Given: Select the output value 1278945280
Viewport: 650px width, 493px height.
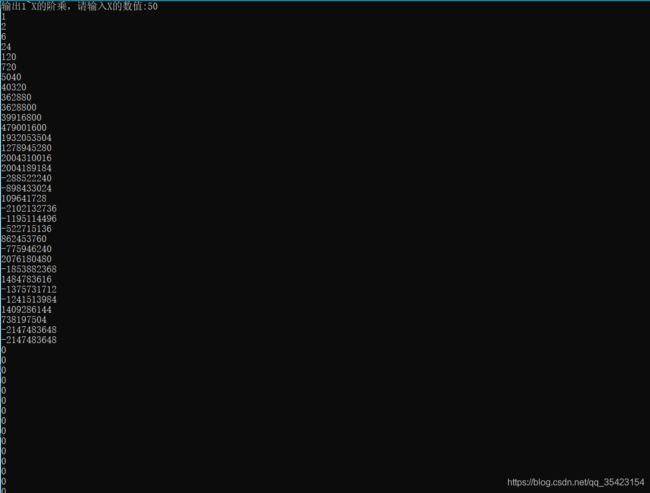Looking at the screenshot, I should coord(26,148).
